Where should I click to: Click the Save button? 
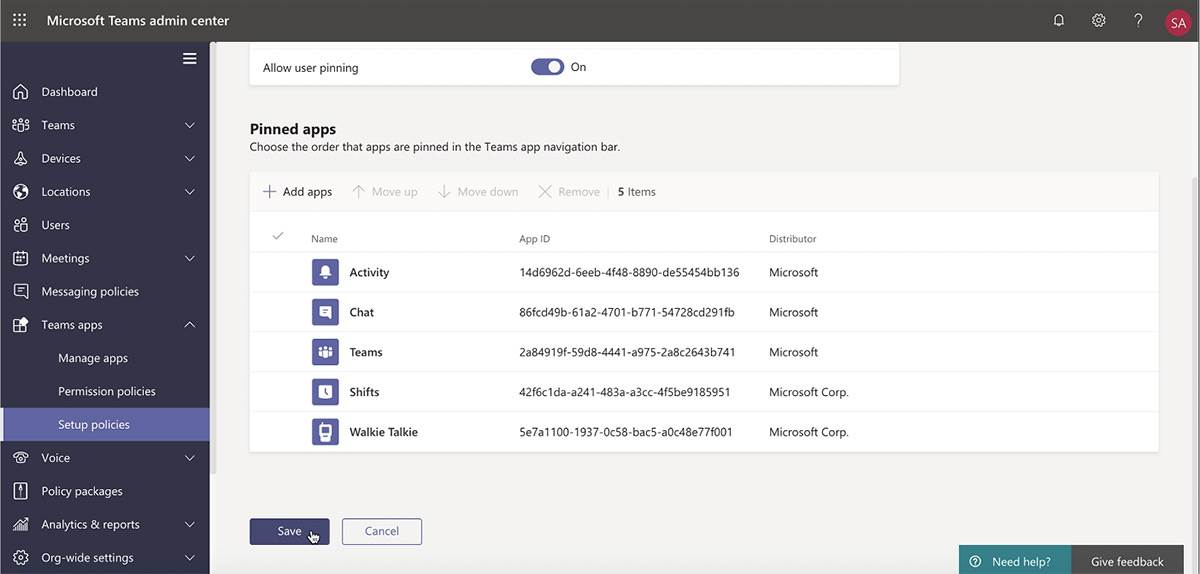(x=289, y=531)
